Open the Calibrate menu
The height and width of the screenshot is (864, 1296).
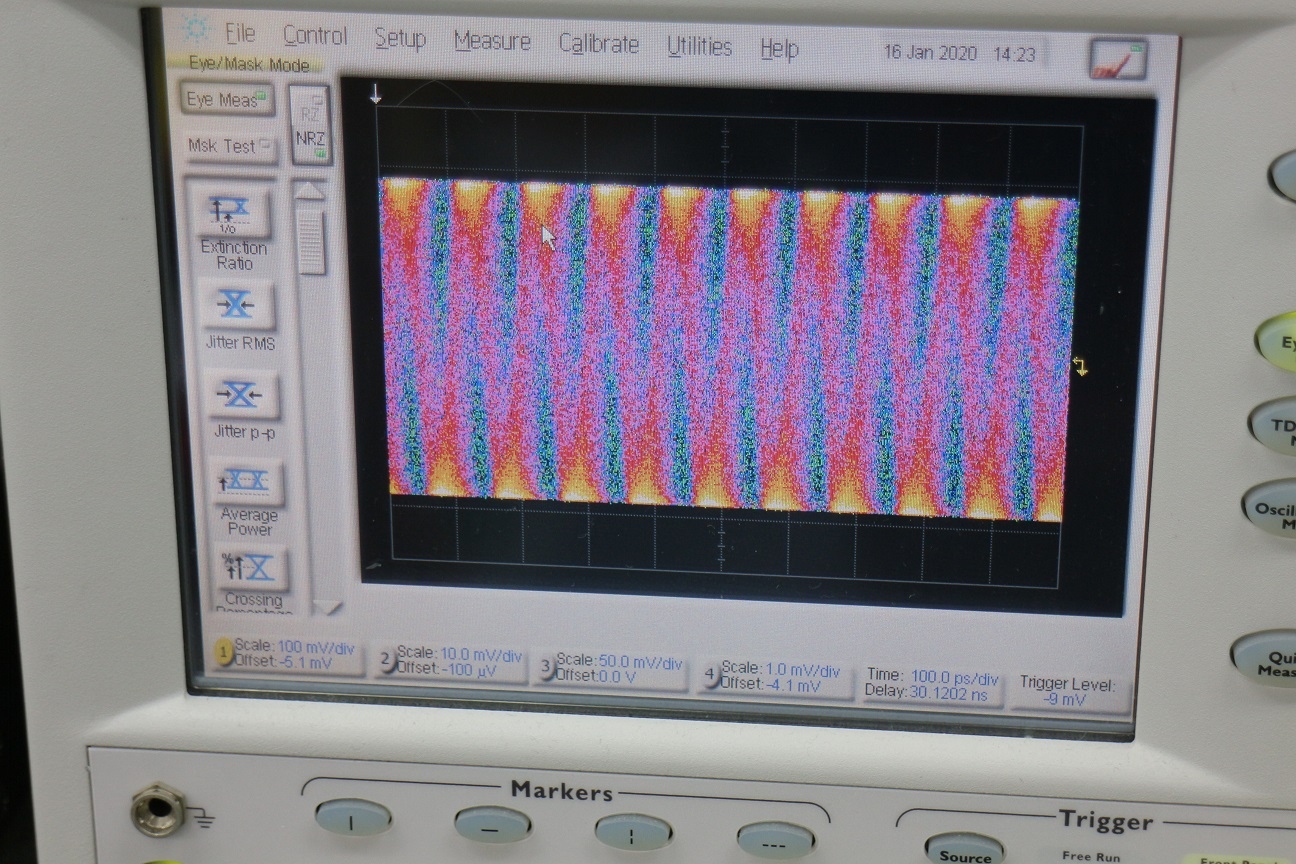(598, 45)
